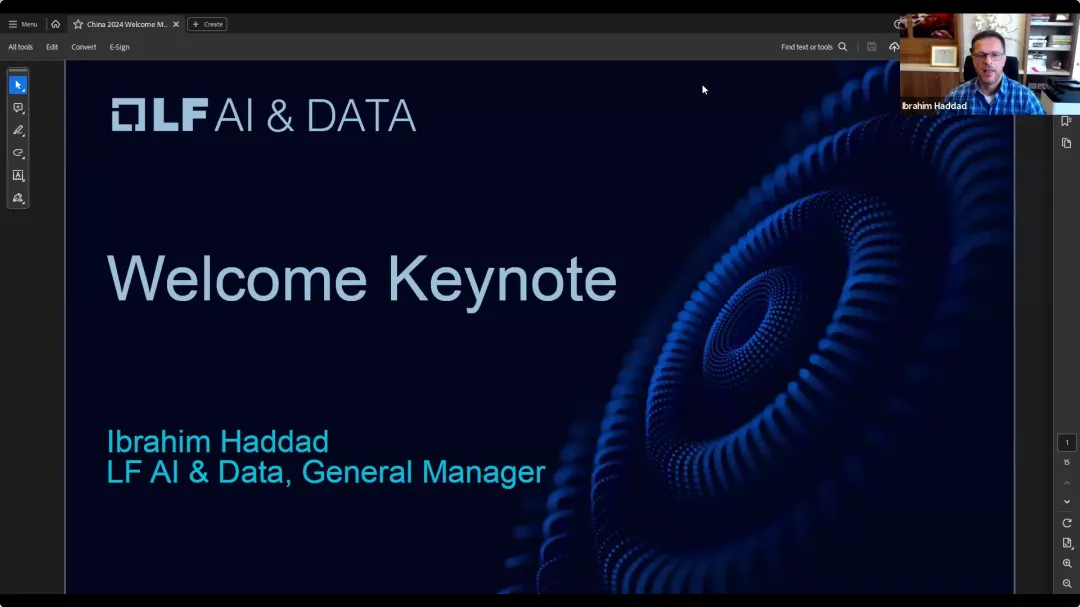
Task: Go to next page with down chevron
Action: click(x=1067, y=502)
